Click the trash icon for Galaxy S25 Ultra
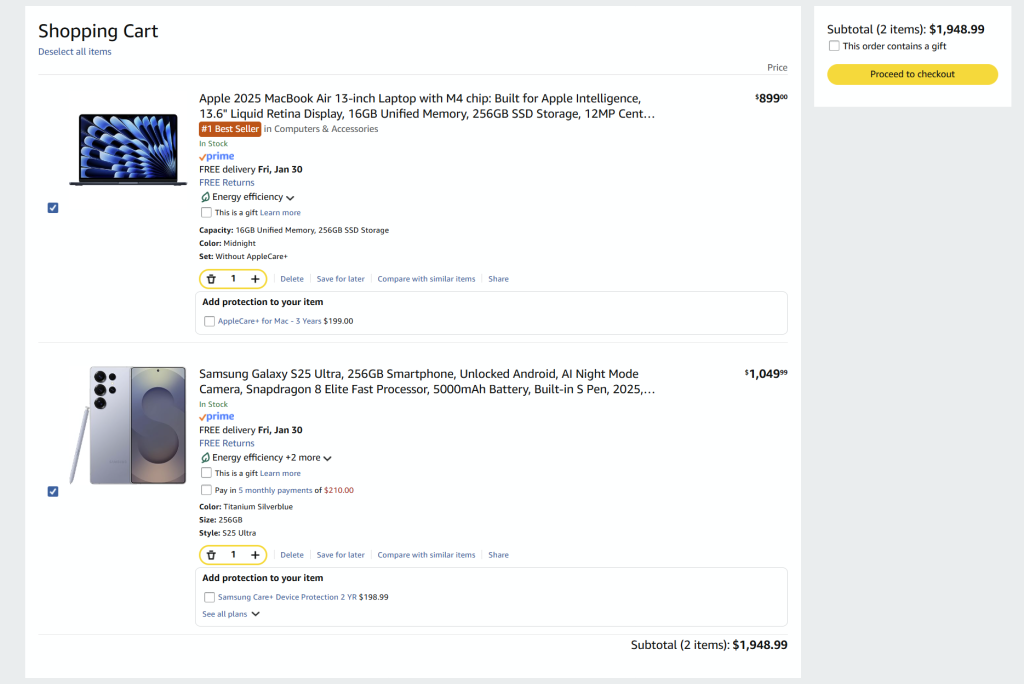1024x684 pixels. click(211, 555)
